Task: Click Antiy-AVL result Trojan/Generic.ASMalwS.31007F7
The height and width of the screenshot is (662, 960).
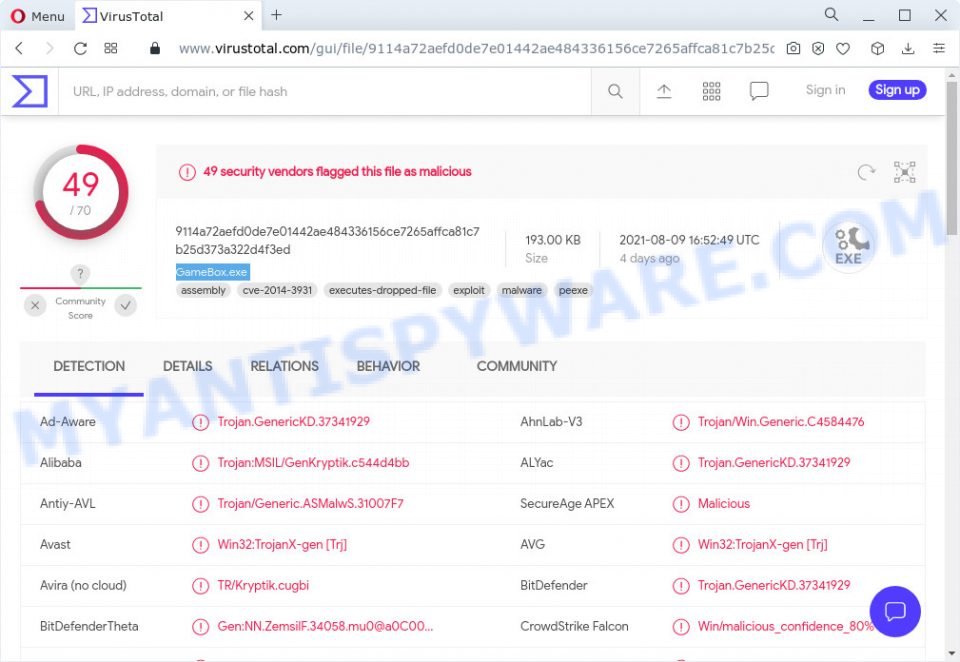Action: pos(310,503)
